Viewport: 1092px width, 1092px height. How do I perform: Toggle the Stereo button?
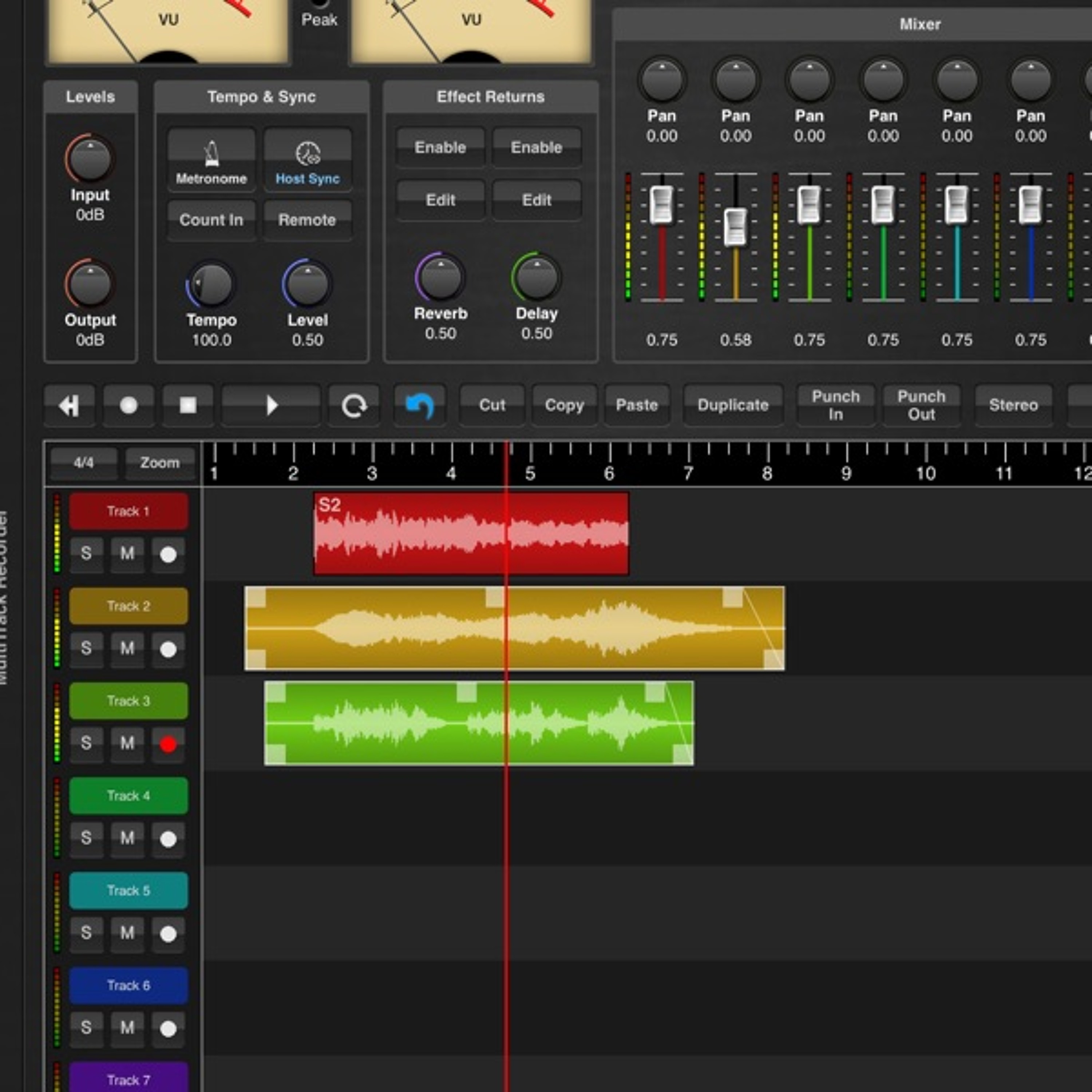[1013, 405]
